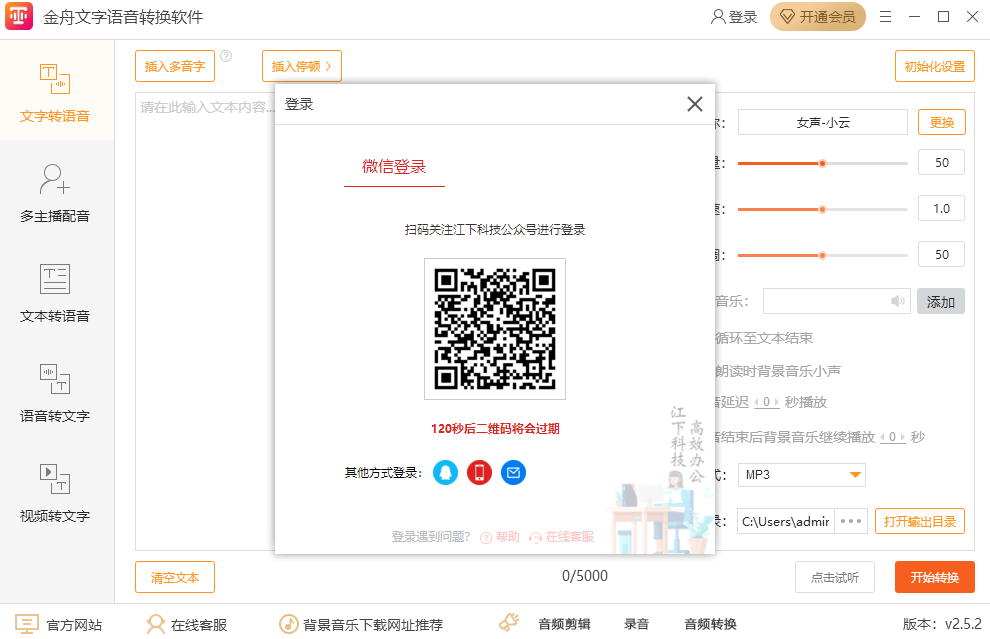Open the 文本转语音 sidebar module
990x639 pixels.
pyautogui.click(x=55, y=293)
